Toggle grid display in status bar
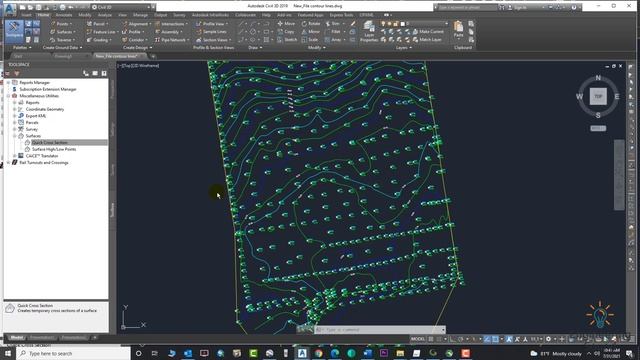 pyautogui.click(x=431, y=339)
